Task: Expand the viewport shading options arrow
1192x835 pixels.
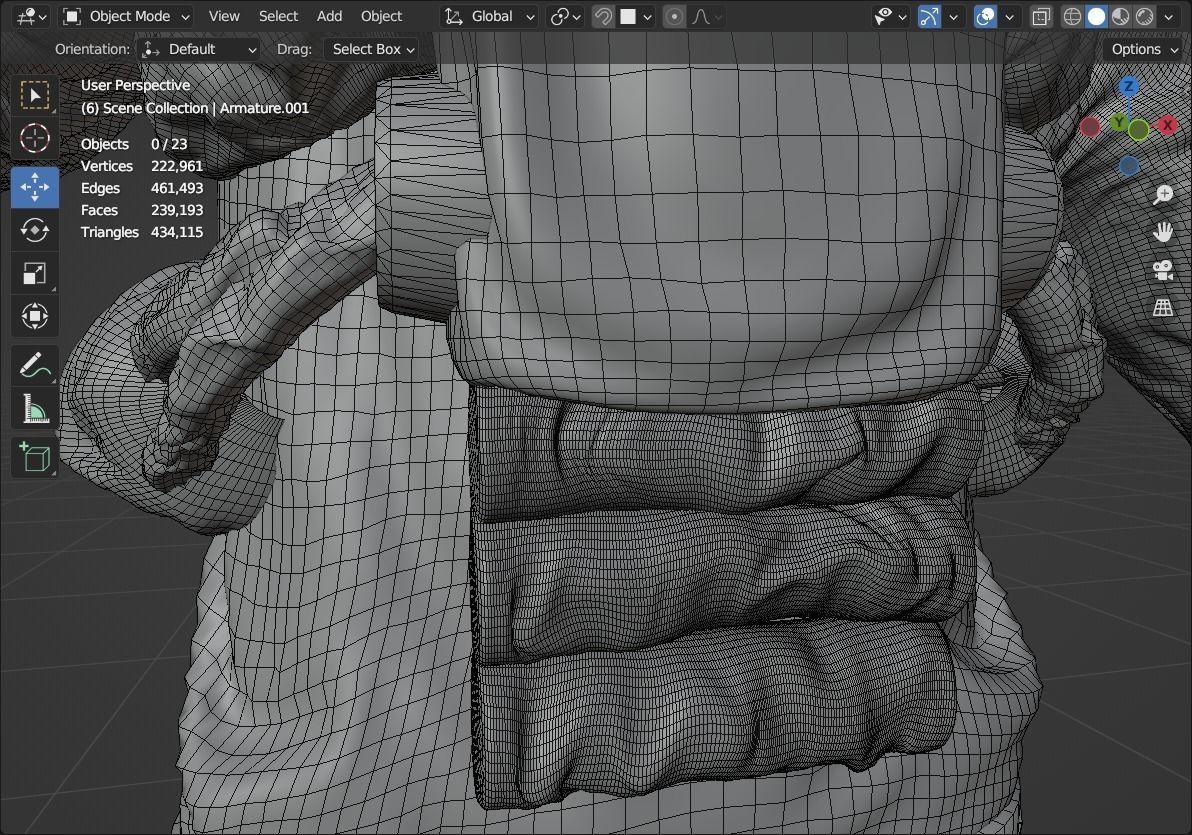Action: tap(1168, 16)
